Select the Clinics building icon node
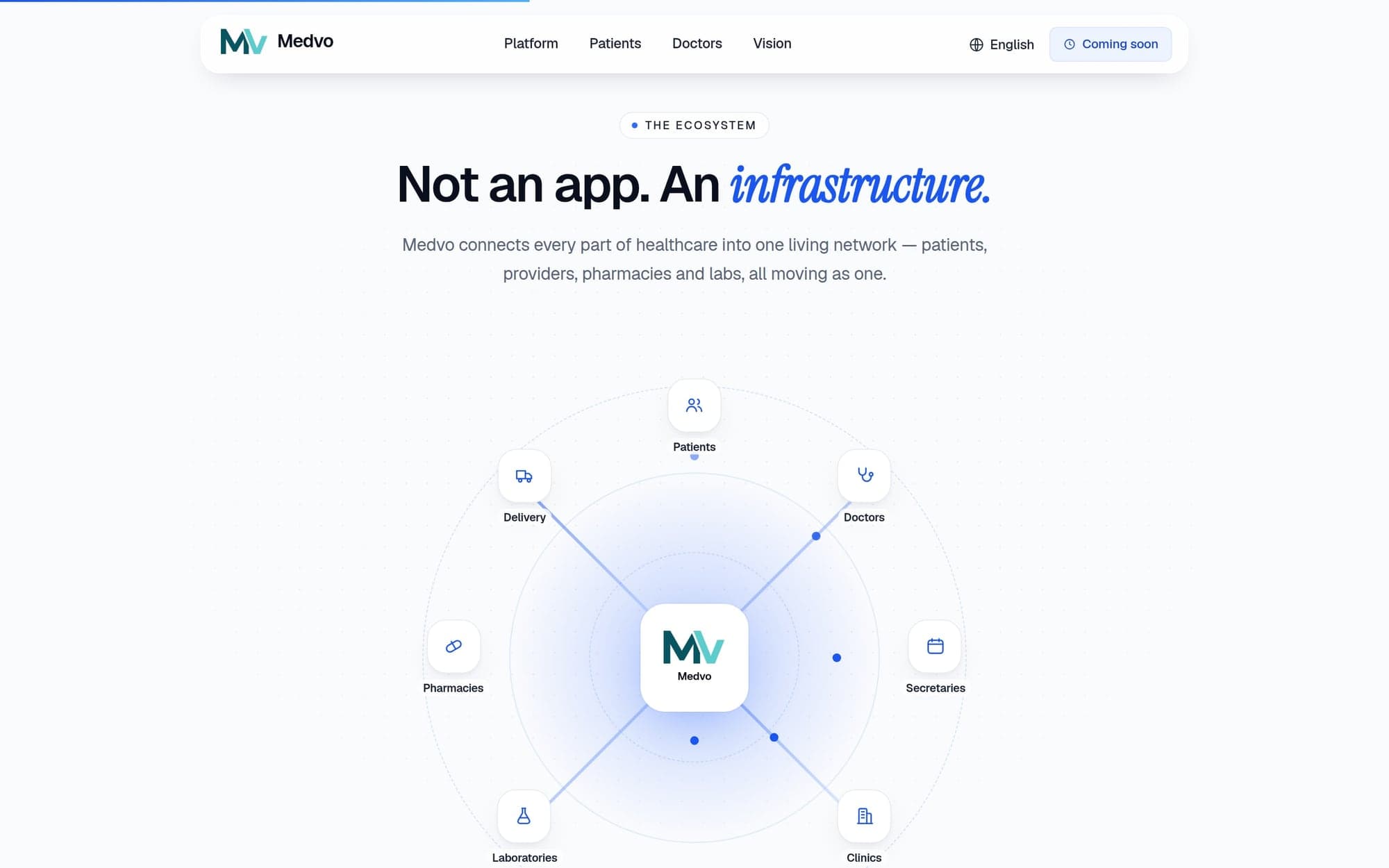The height and width of the screenshot is (868, 1389). [x=865, y=817]
